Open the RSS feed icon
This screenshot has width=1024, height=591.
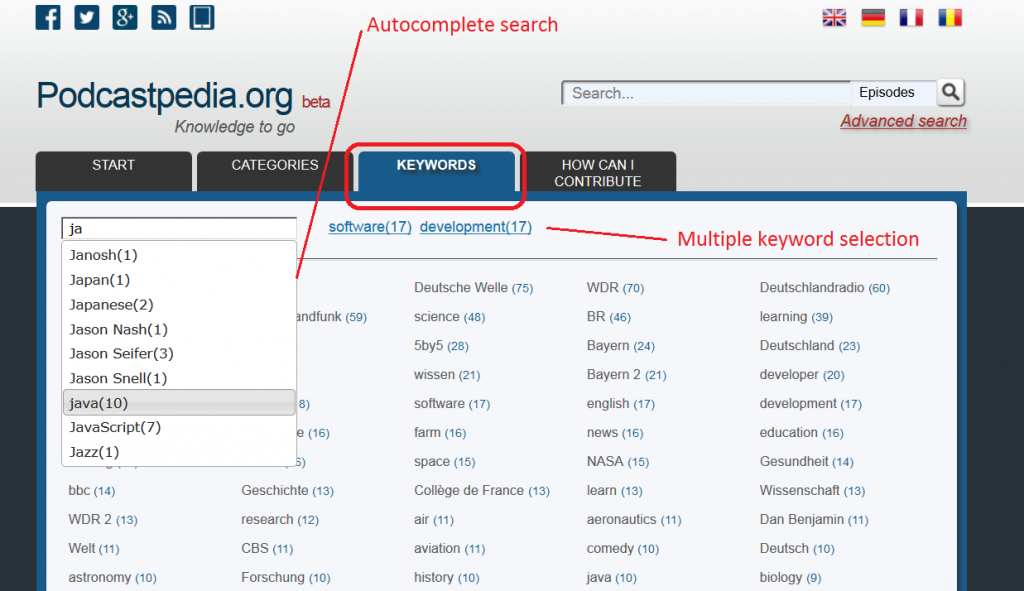pos(164,17)
